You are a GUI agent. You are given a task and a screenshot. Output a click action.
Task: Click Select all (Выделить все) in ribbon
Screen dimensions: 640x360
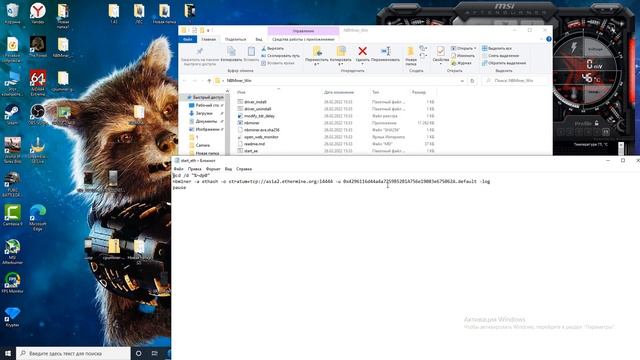[x=497, y=48]
